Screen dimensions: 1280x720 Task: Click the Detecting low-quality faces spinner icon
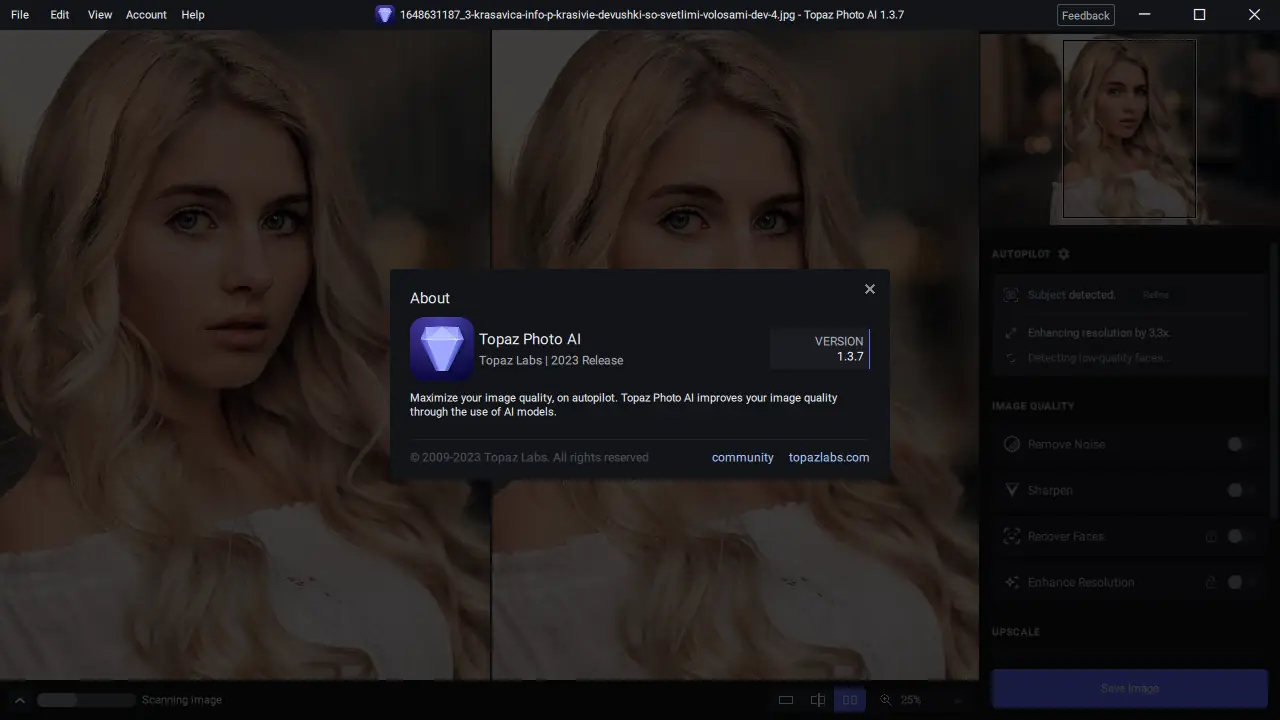coord(1010,358)
